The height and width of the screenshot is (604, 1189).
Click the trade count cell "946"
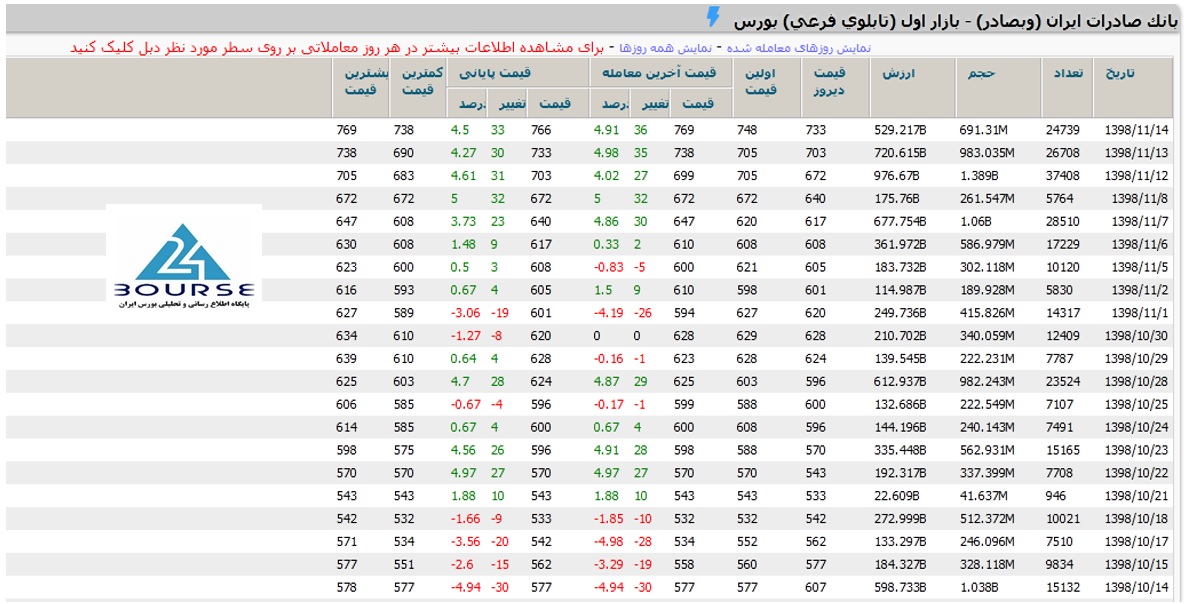[x=1056, y=496]
